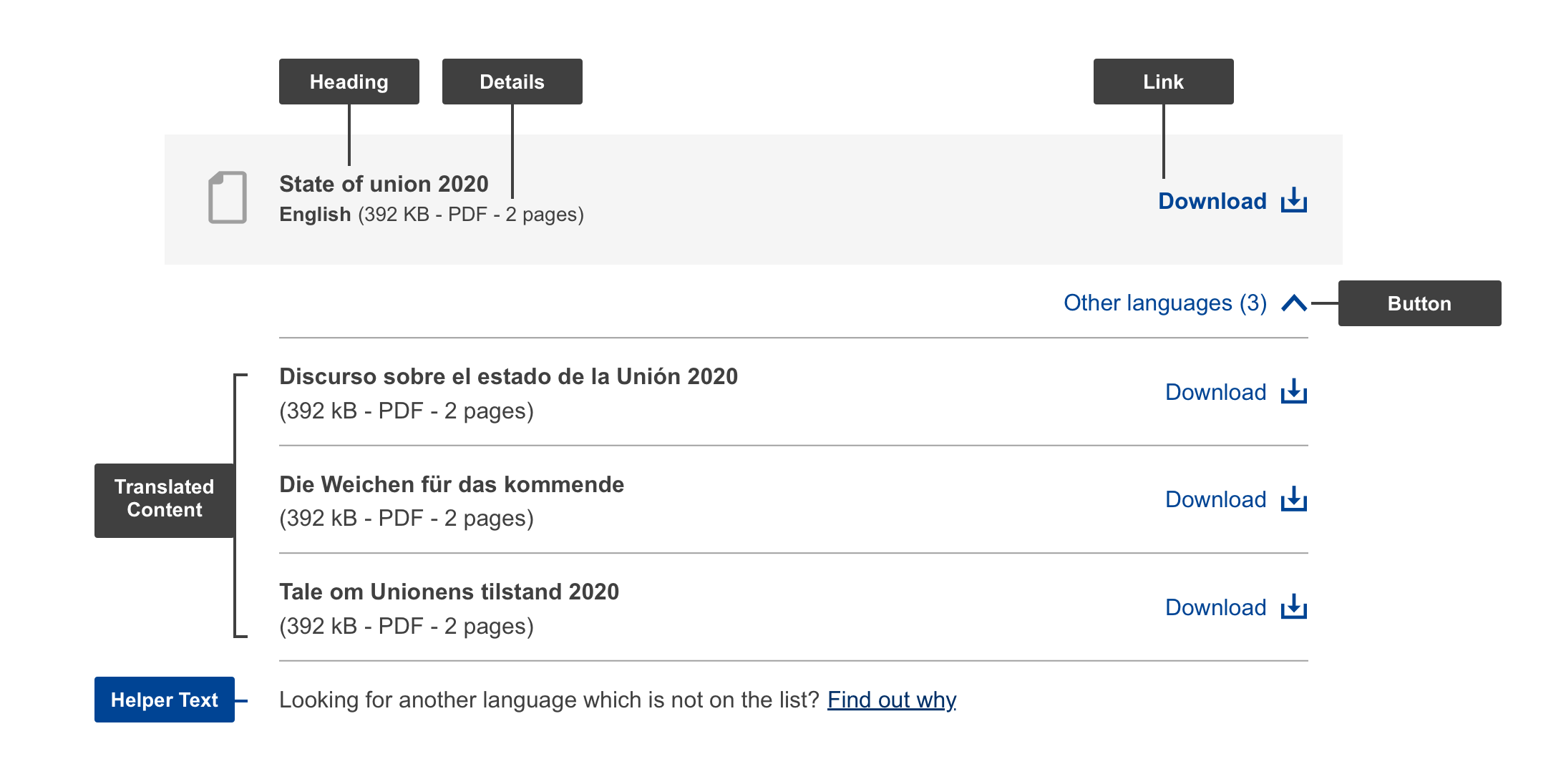Click the dark Button annotation label
Screen dimensions: 1566x784
1420,303
